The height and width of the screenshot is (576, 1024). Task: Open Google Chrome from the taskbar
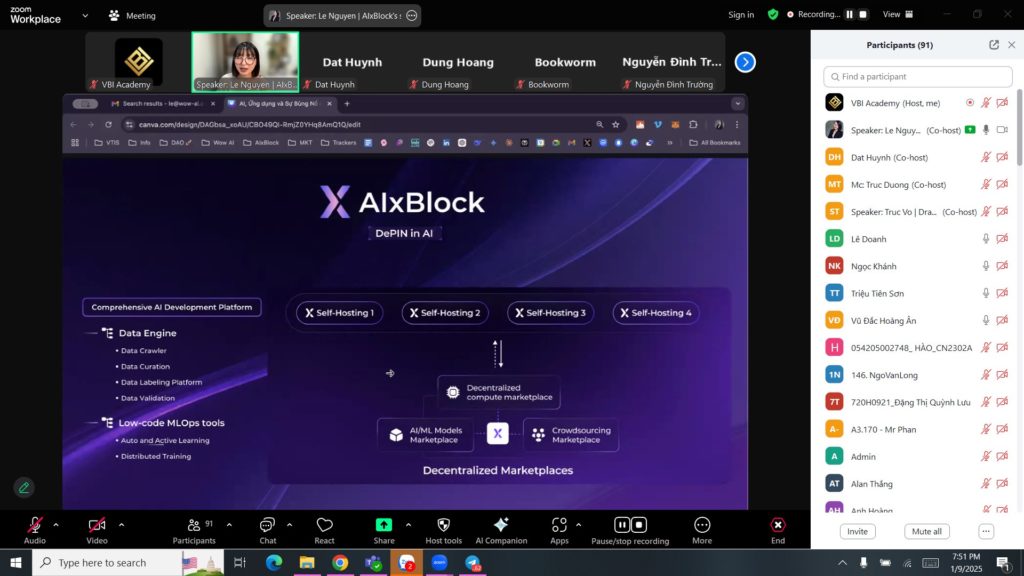(x=340, y=562)
